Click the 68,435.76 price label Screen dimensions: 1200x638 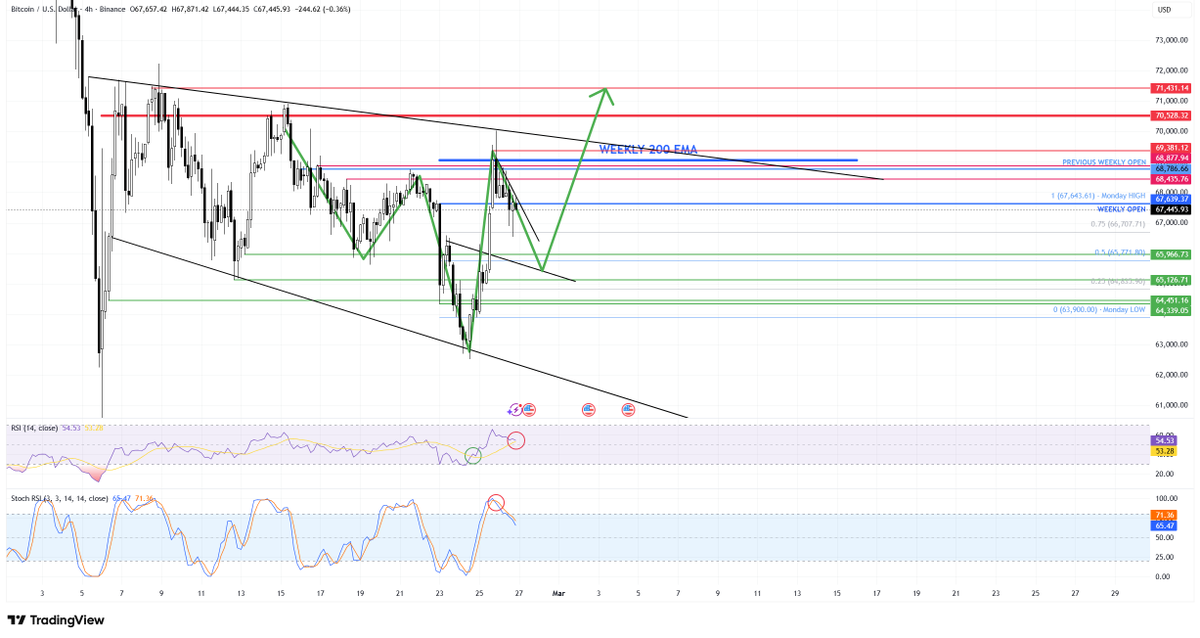pos(1171,179)
